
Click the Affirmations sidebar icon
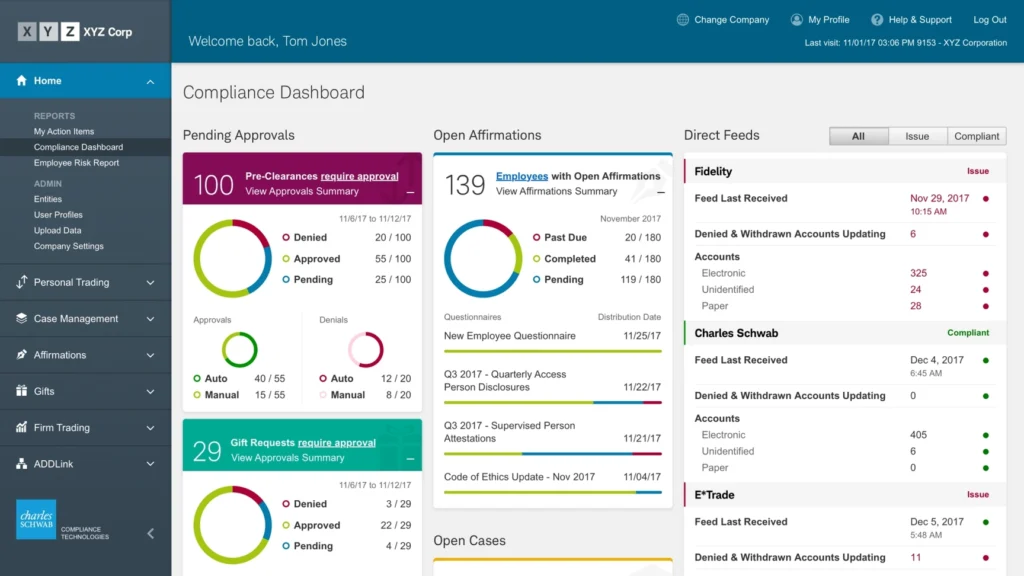tap(22, 355)
